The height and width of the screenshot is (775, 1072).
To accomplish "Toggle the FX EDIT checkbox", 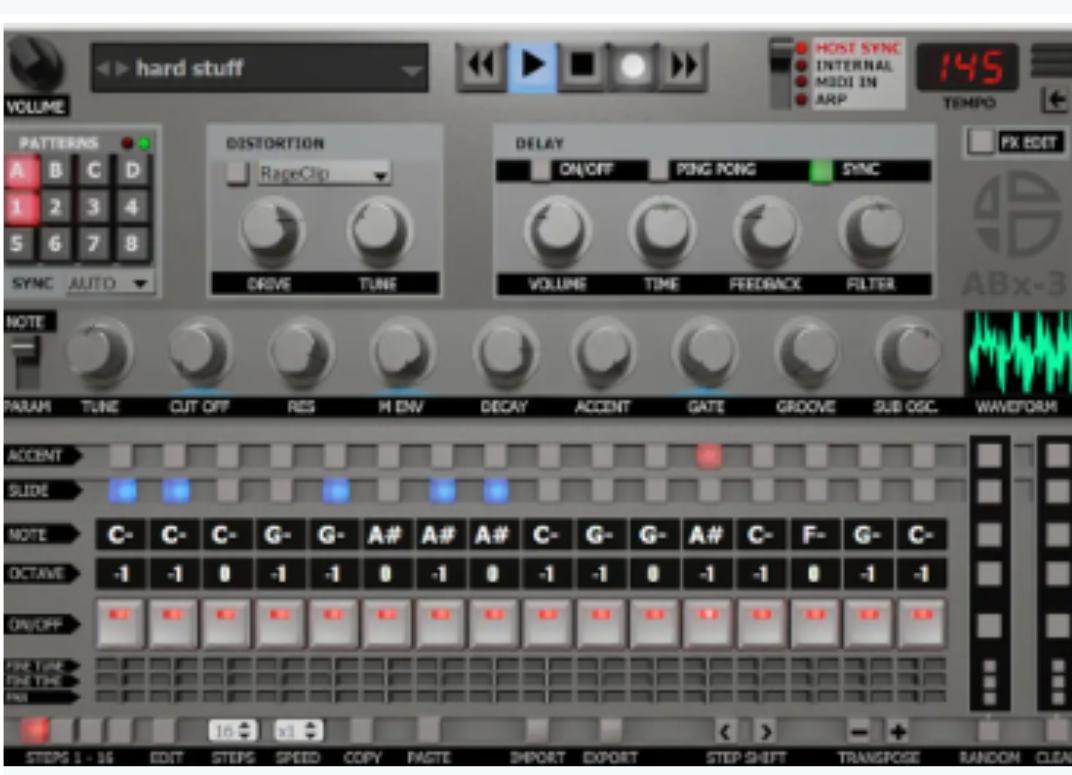I will [x=980, y=141].
